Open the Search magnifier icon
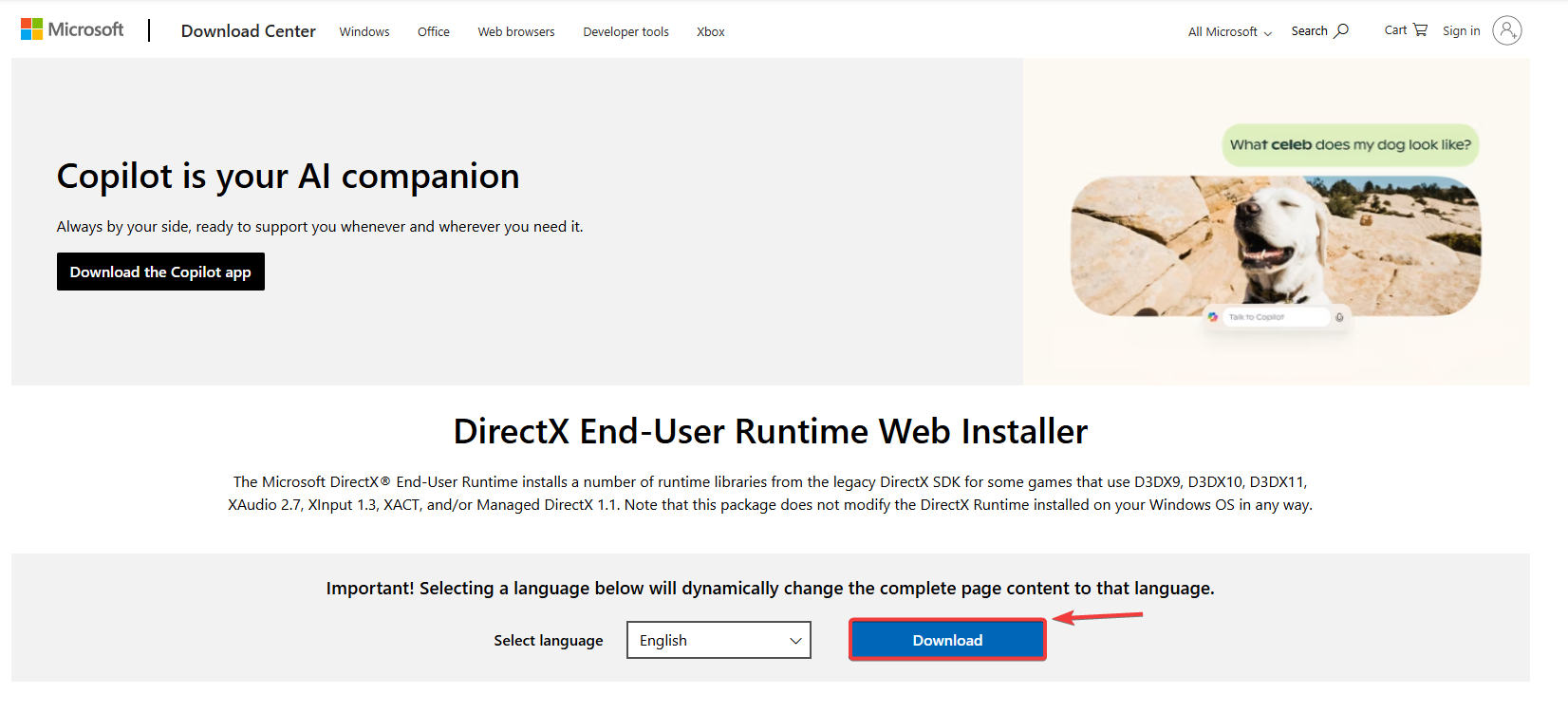This screenshot has width=1568, height=713. point(1341,31)
